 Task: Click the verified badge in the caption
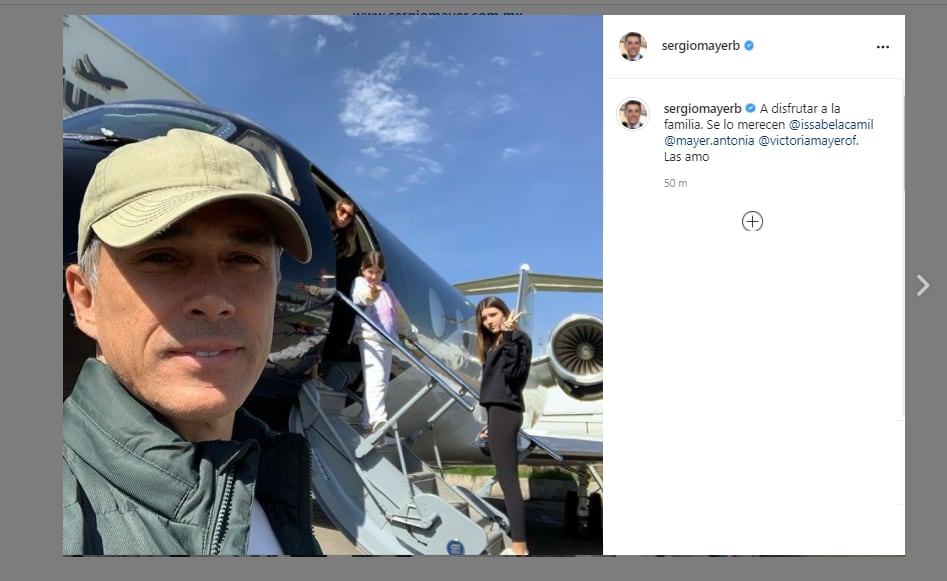[750, 108]
